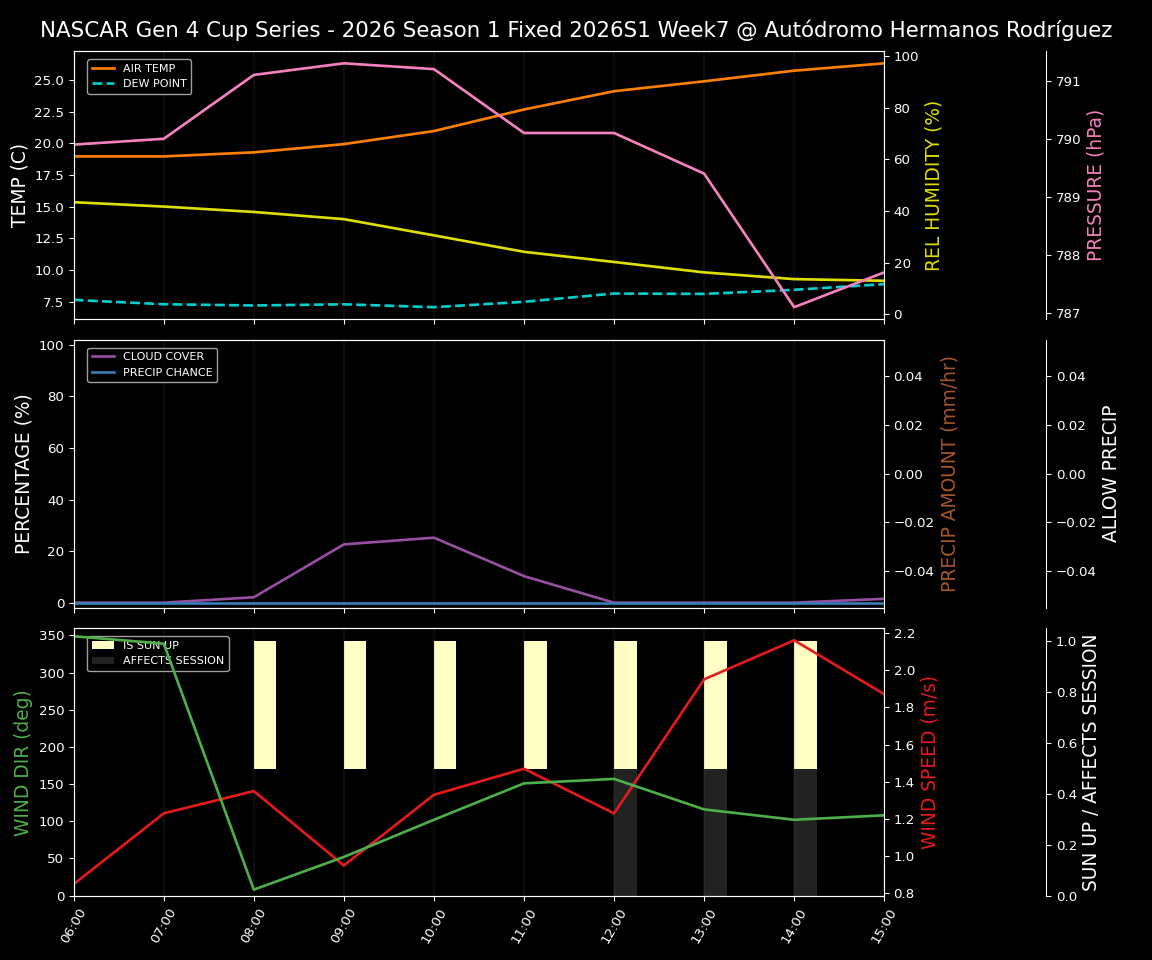
Task: Click the red WIND SPEED peak at 14:00
Action: tap(793, 641)
